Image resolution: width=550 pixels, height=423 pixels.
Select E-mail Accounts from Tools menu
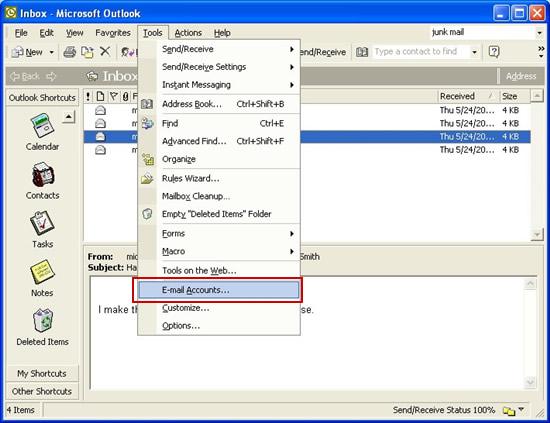click(x=218, y=290)
